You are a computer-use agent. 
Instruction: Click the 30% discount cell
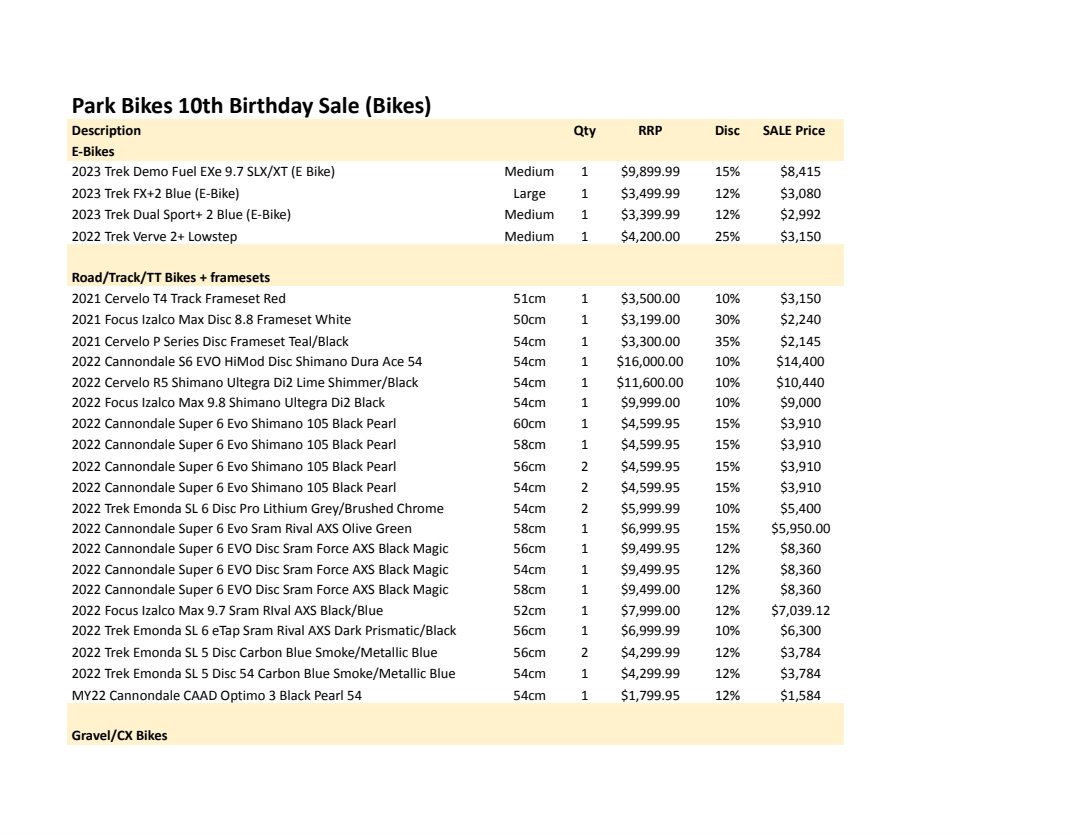coord(727,320)
